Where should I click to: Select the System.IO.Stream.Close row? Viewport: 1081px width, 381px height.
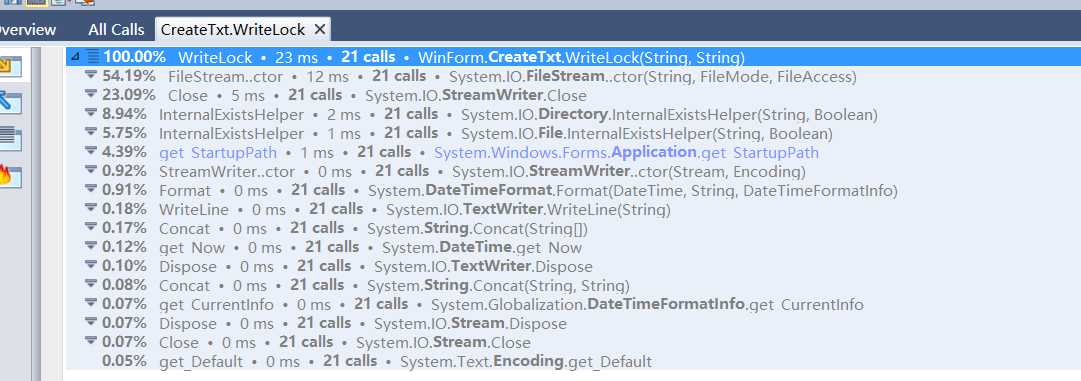point(573,342)
